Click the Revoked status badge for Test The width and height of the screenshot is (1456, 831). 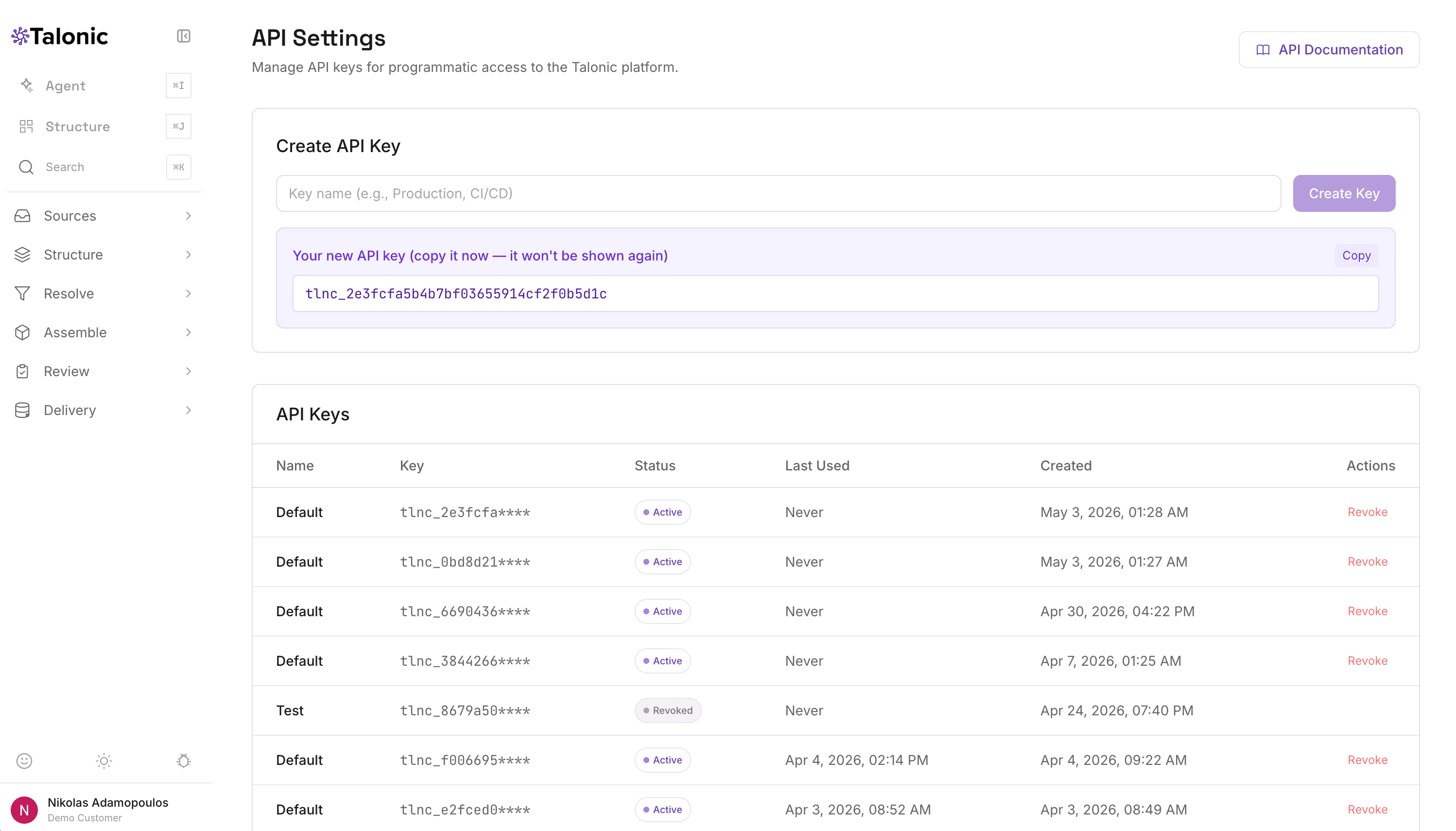[x=667, y=710]
